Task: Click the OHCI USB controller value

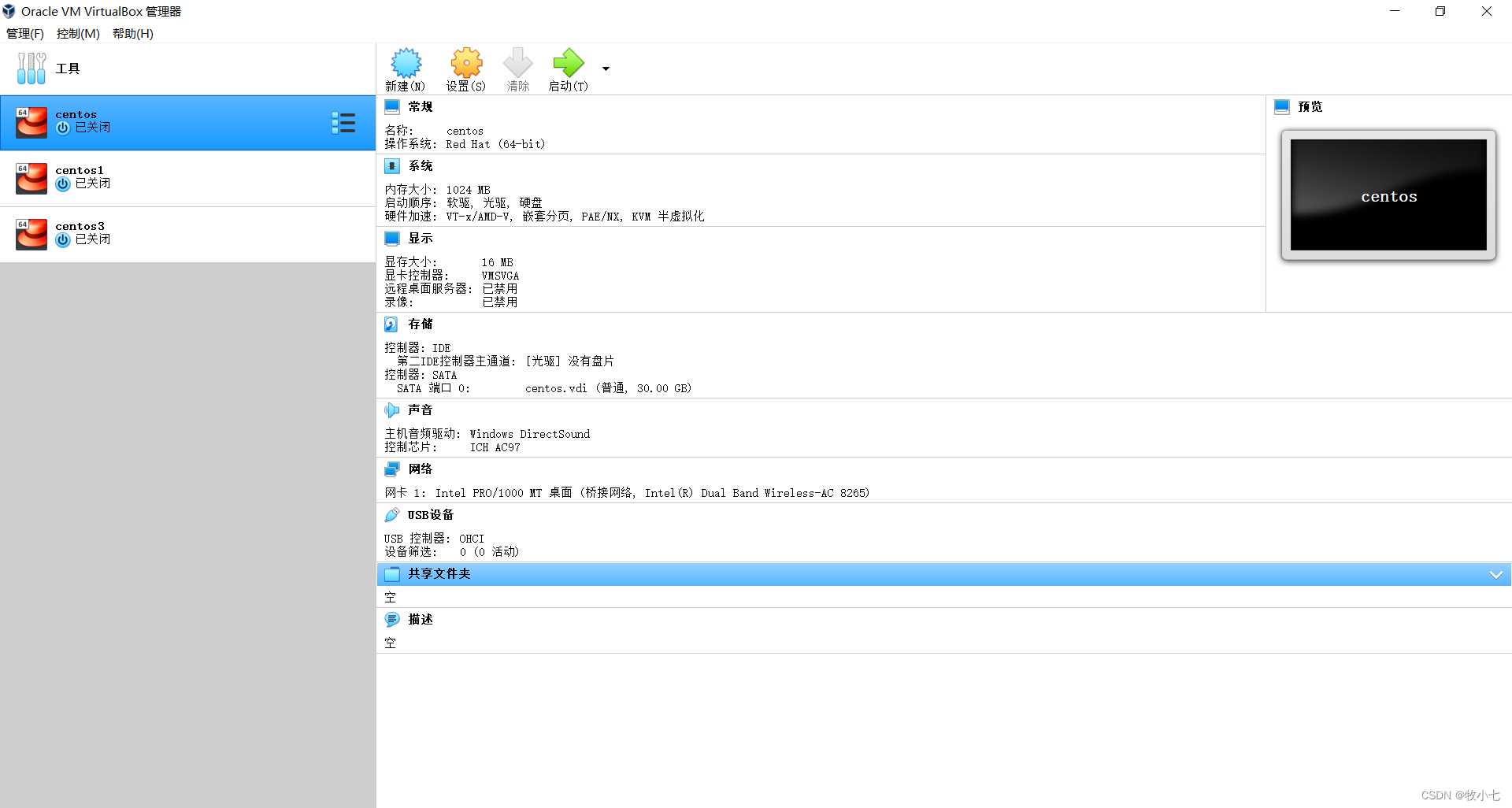Action: 472,539
